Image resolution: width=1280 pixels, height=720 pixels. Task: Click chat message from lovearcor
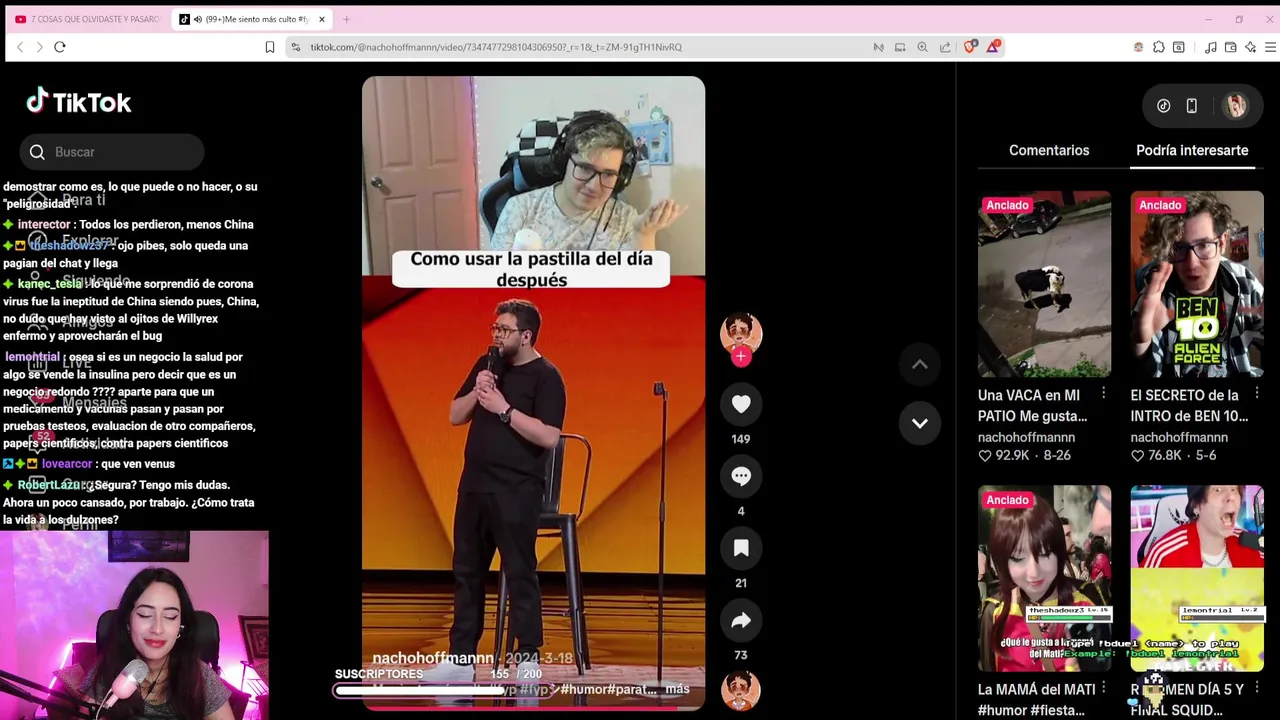coord(89,464)
